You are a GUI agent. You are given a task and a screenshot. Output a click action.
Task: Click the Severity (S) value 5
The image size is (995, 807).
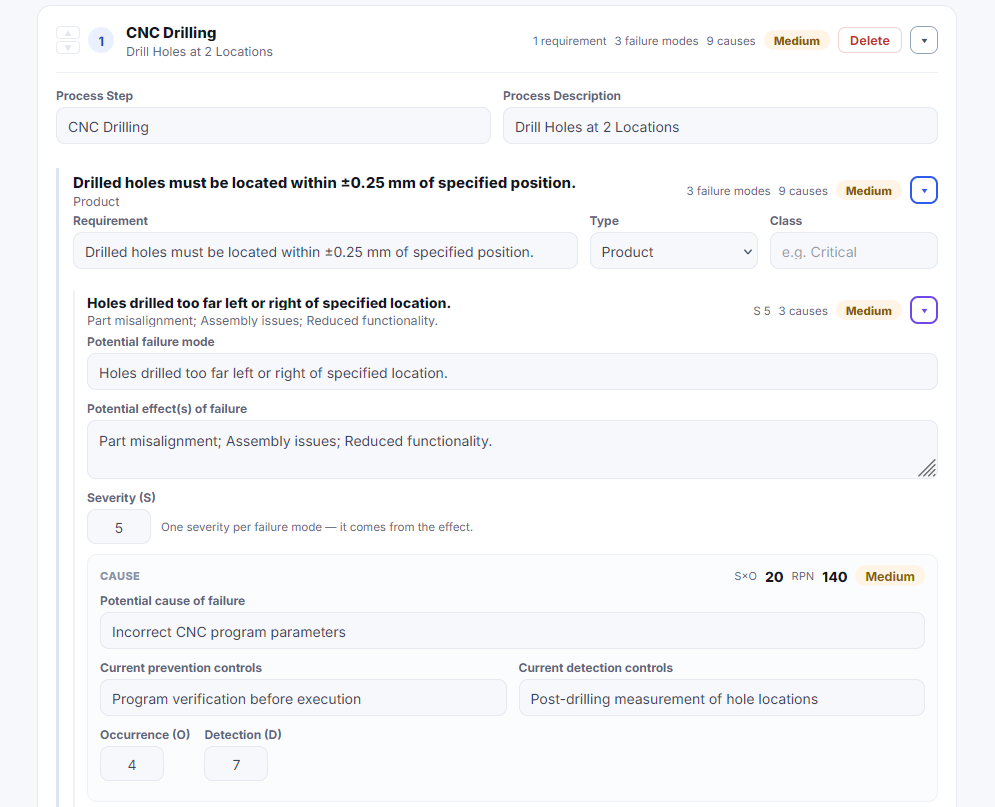pyautogui.click(x=119, y=527)
